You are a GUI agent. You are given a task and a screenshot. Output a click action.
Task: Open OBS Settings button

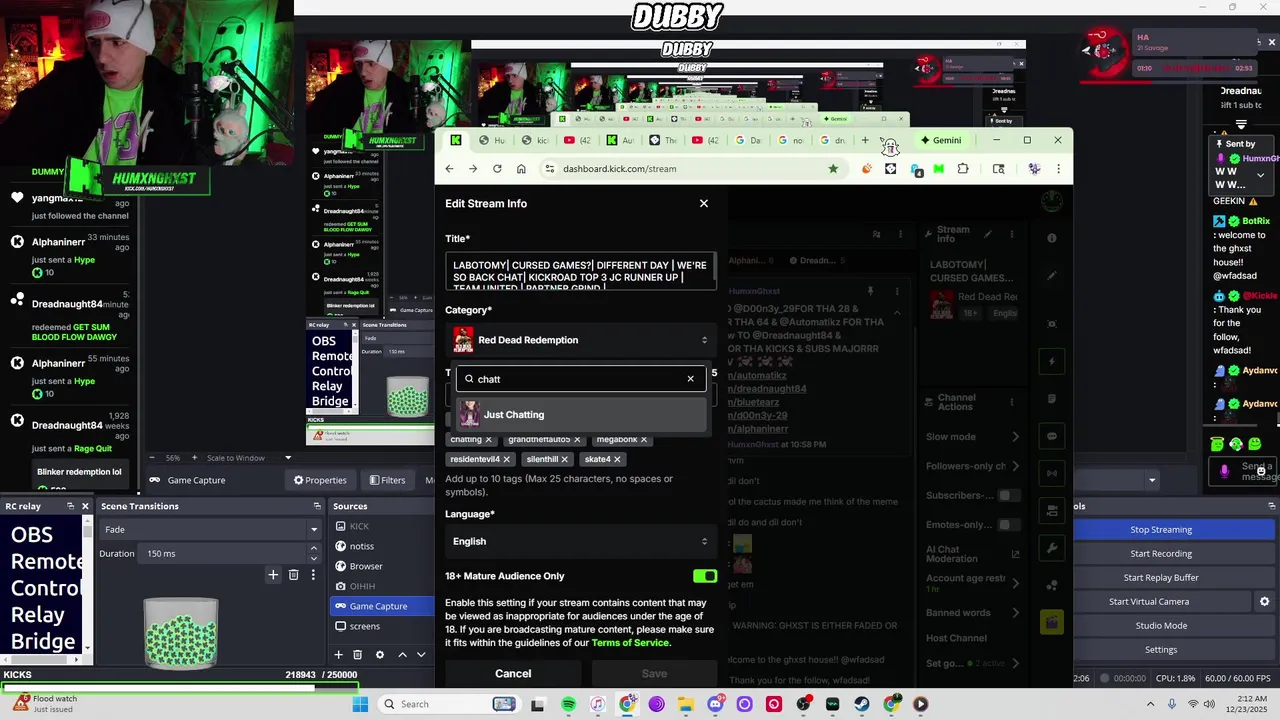coord(1161,650)
